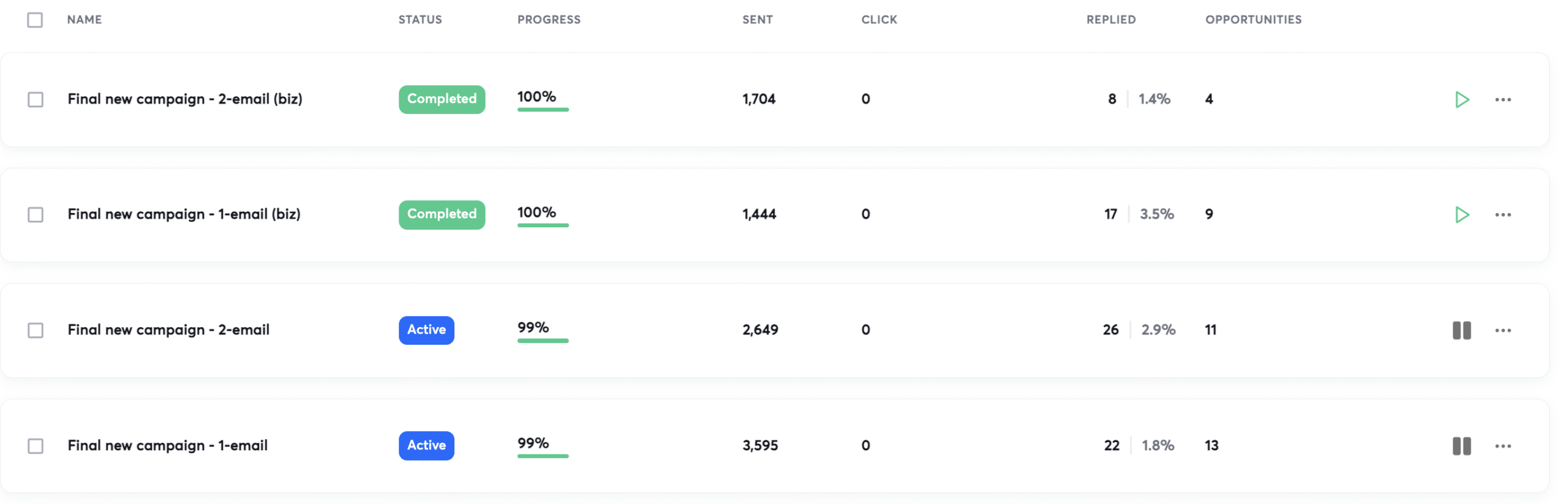Open three-dot menu for 2-email campaign
This screenshot has height=504, width=1568.
click(x=1502, y=330)
